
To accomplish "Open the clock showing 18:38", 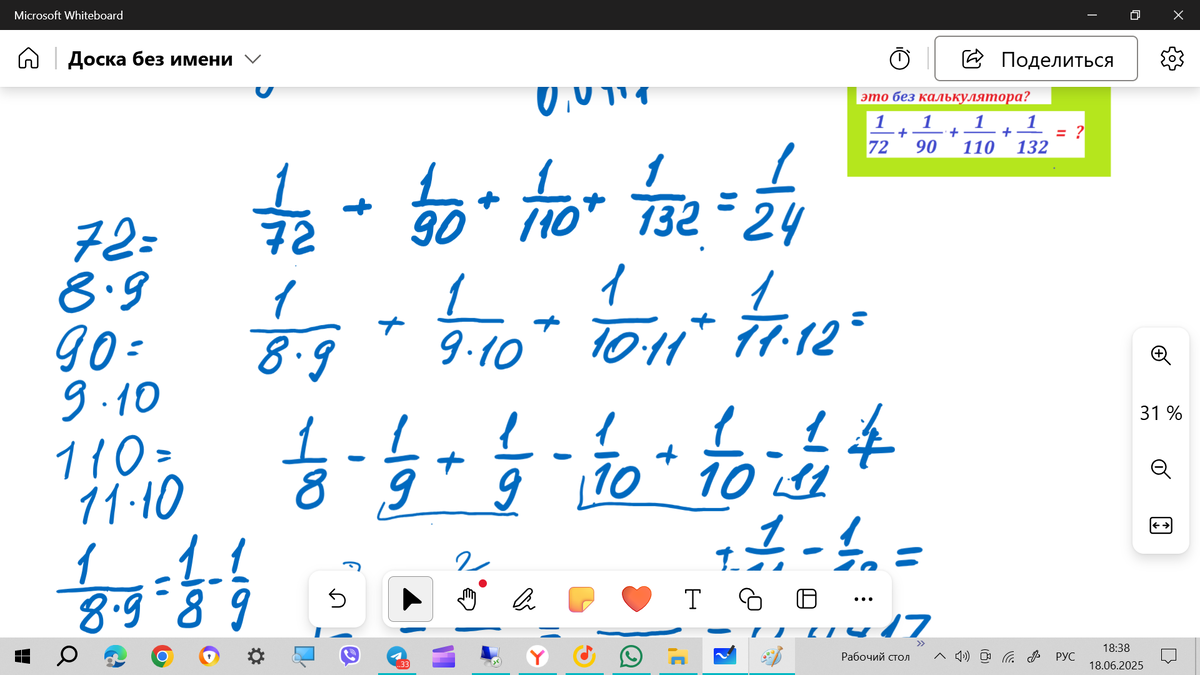I will coord(1115,656).
